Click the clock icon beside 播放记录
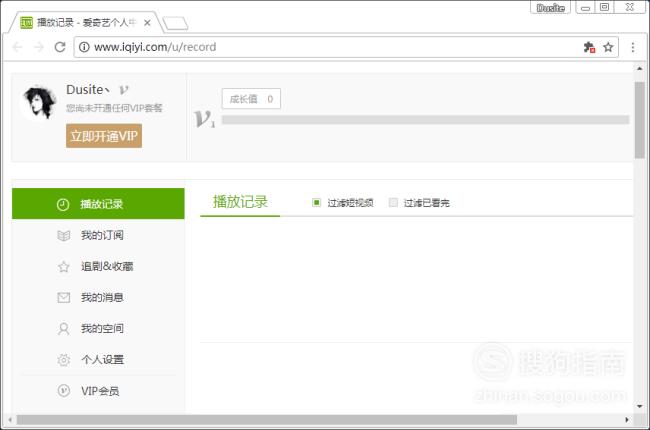This screenshot has height=430, width=650. [63, 204]
